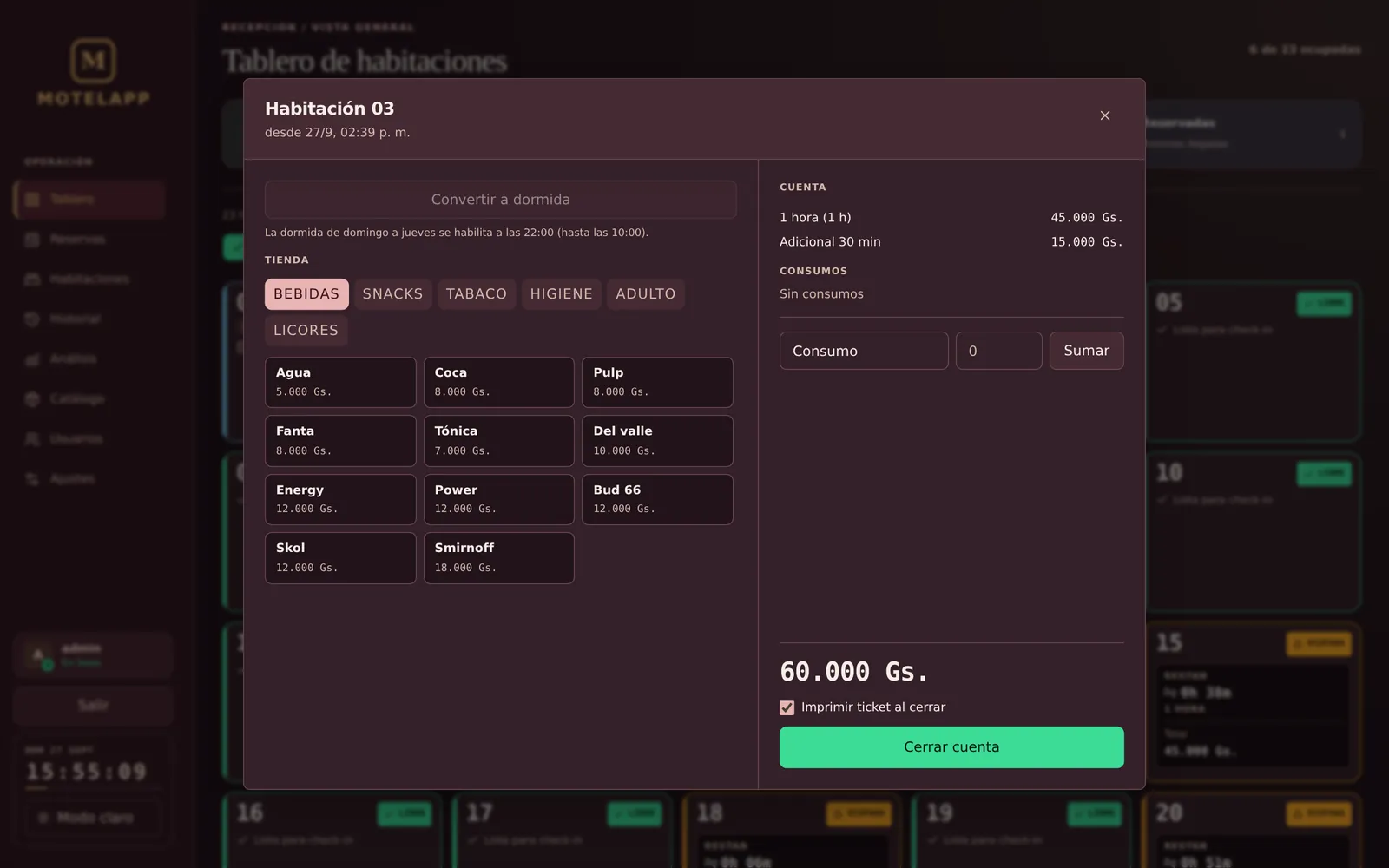Viewport: 1389px width, 868px height.
Task: Choose the Fanta product card
Action: pos(340,441)
